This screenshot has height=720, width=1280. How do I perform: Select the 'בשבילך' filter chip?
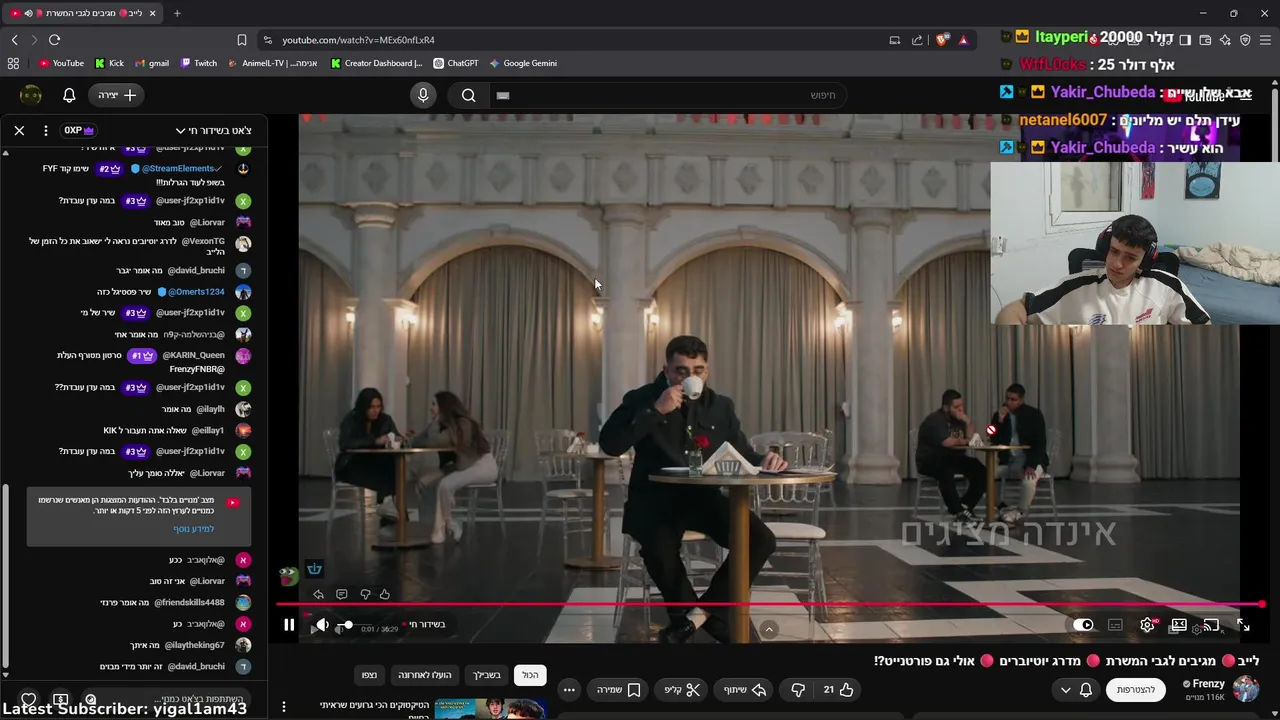pyautogui.click(x=487, y=675)
